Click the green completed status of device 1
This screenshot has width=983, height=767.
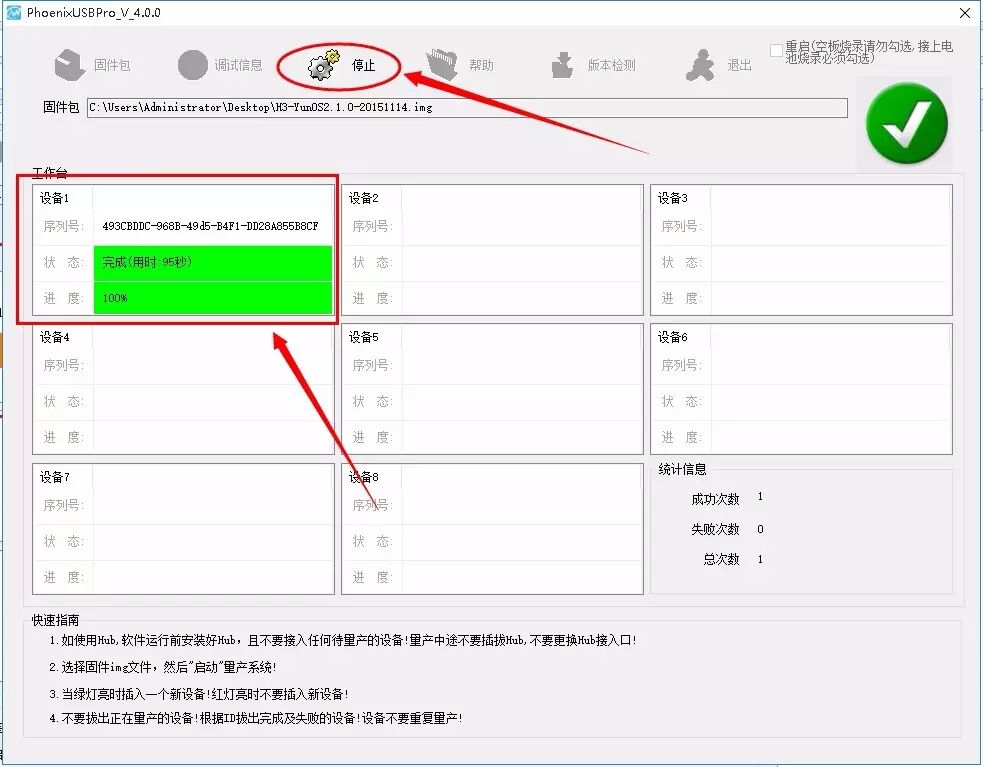(212, 262)
